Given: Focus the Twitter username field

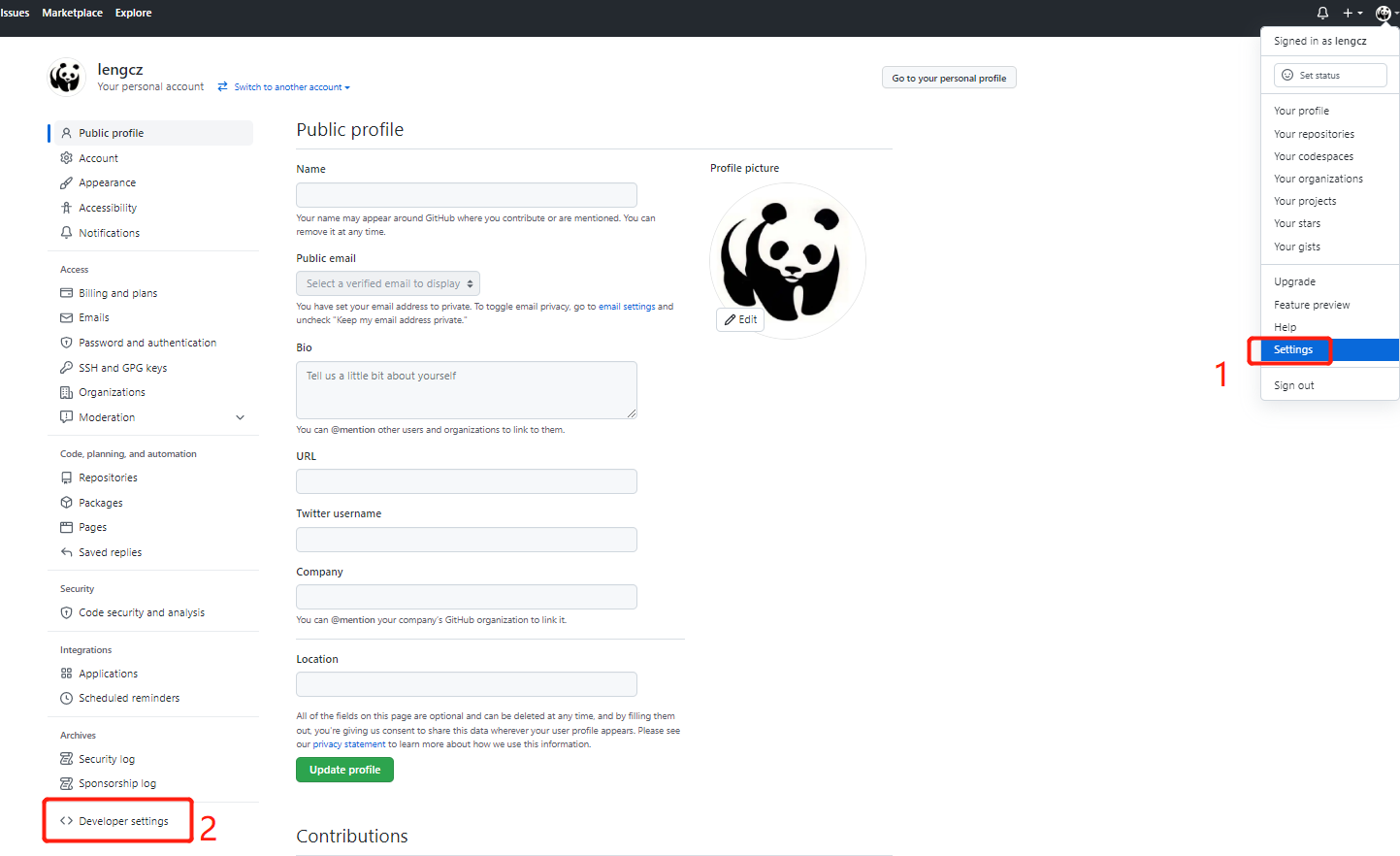Looking at the screenshot, I should point(467,540).
